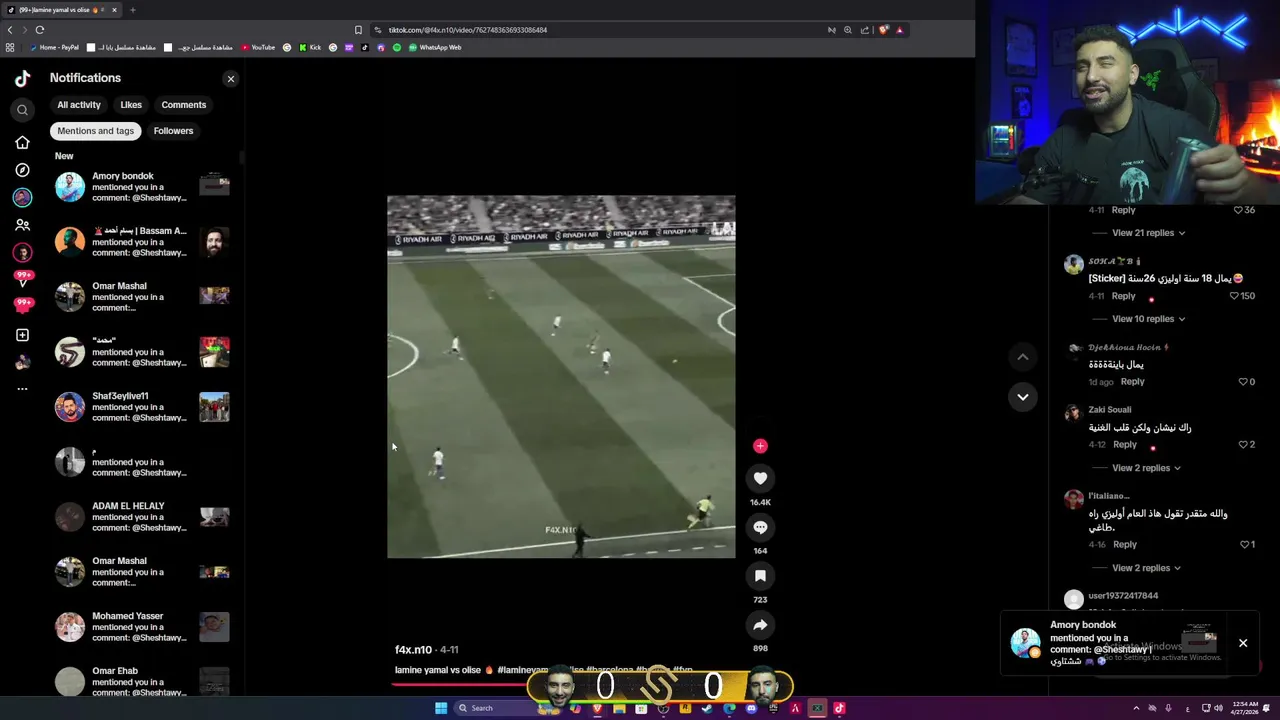1280x720 pixels.
Task: Open the Explore compass icon
Action: (x=22, y=170)
